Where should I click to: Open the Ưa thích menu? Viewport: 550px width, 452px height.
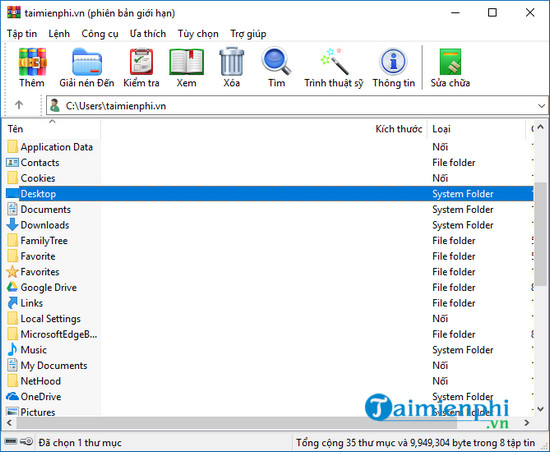click(x=148, y=34)
